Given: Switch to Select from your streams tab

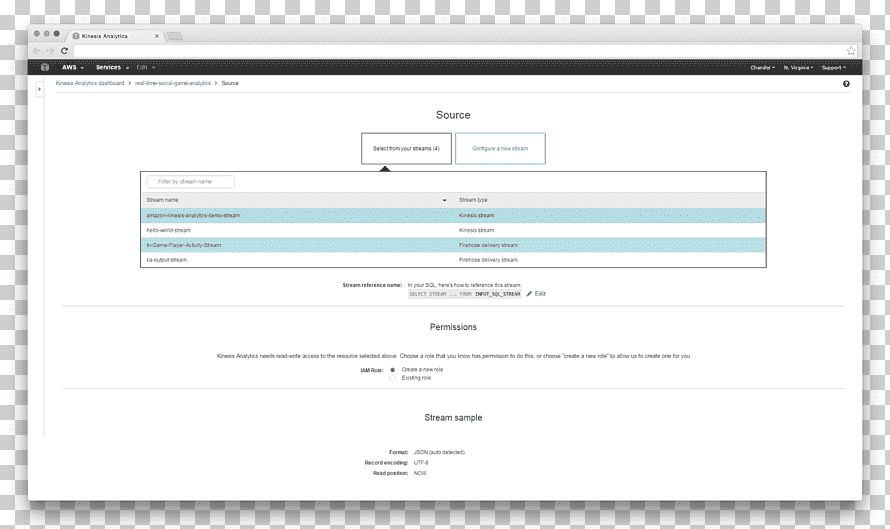Looking at the screenshot, I should point(406,149).
